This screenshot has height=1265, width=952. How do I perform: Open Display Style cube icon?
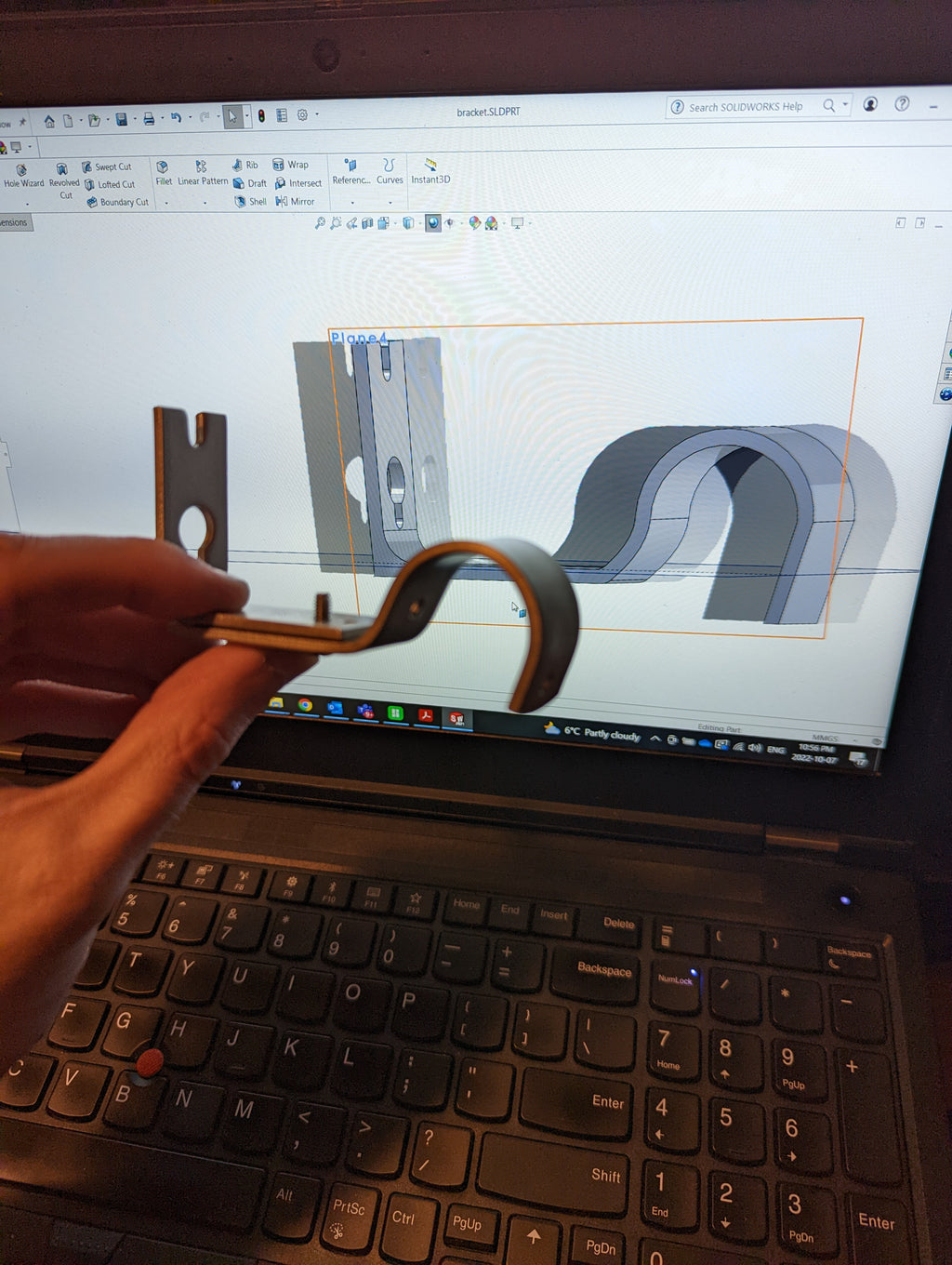pos(407,223)
